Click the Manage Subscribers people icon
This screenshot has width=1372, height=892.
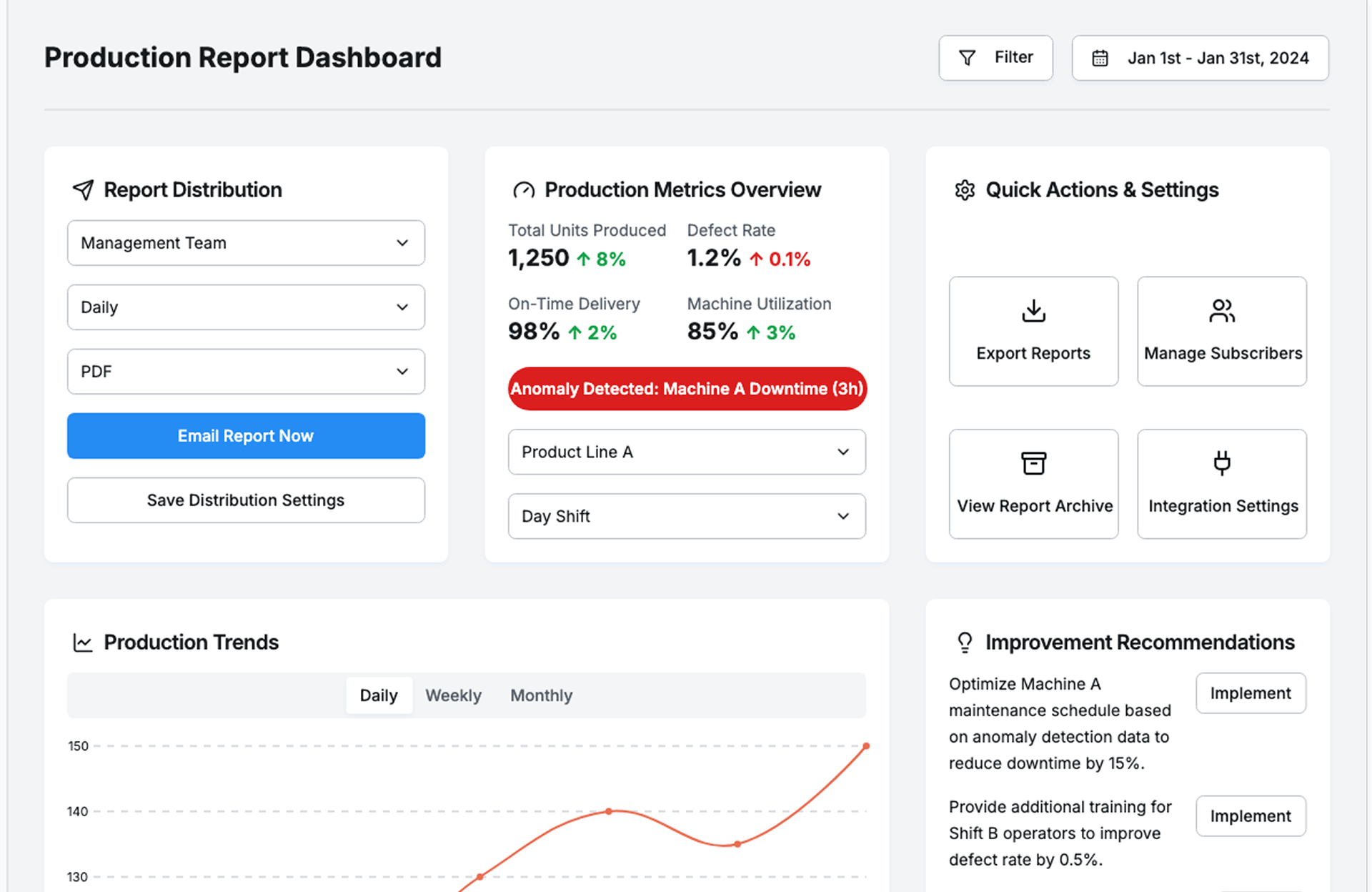click(x=1221, y=311)
